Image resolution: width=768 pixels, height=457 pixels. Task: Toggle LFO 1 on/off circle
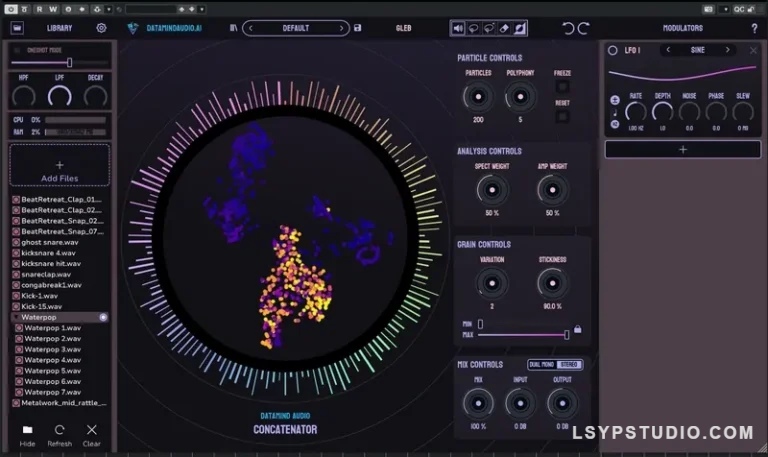612,50
